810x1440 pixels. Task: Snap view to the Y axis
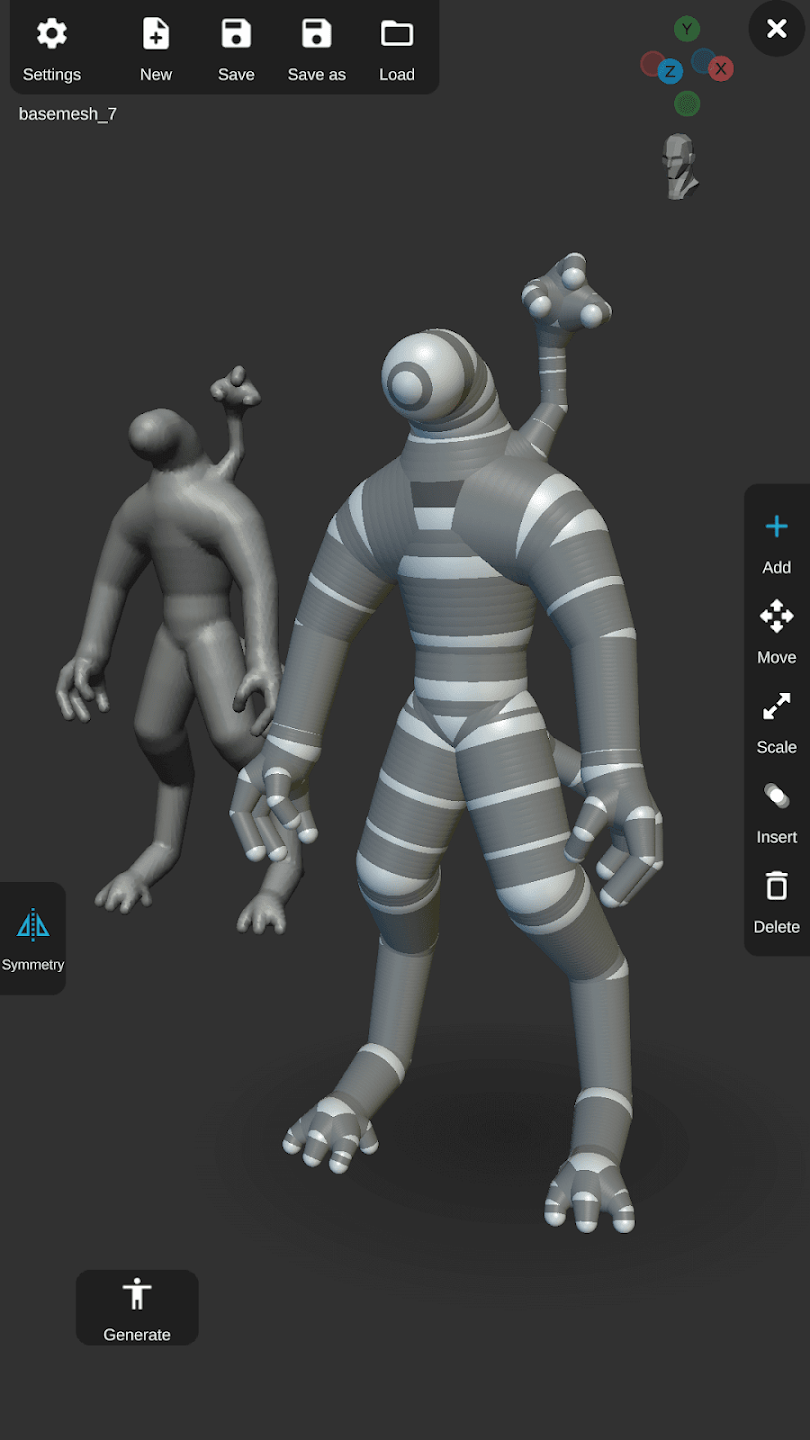coord(686,29)
